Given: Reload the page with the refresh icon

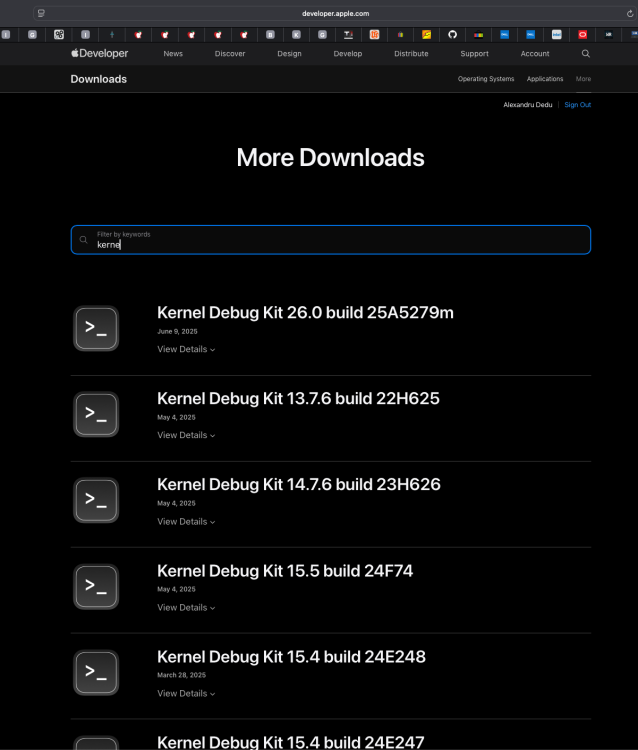Looking at the screenshot, I should tap(630, 13).
